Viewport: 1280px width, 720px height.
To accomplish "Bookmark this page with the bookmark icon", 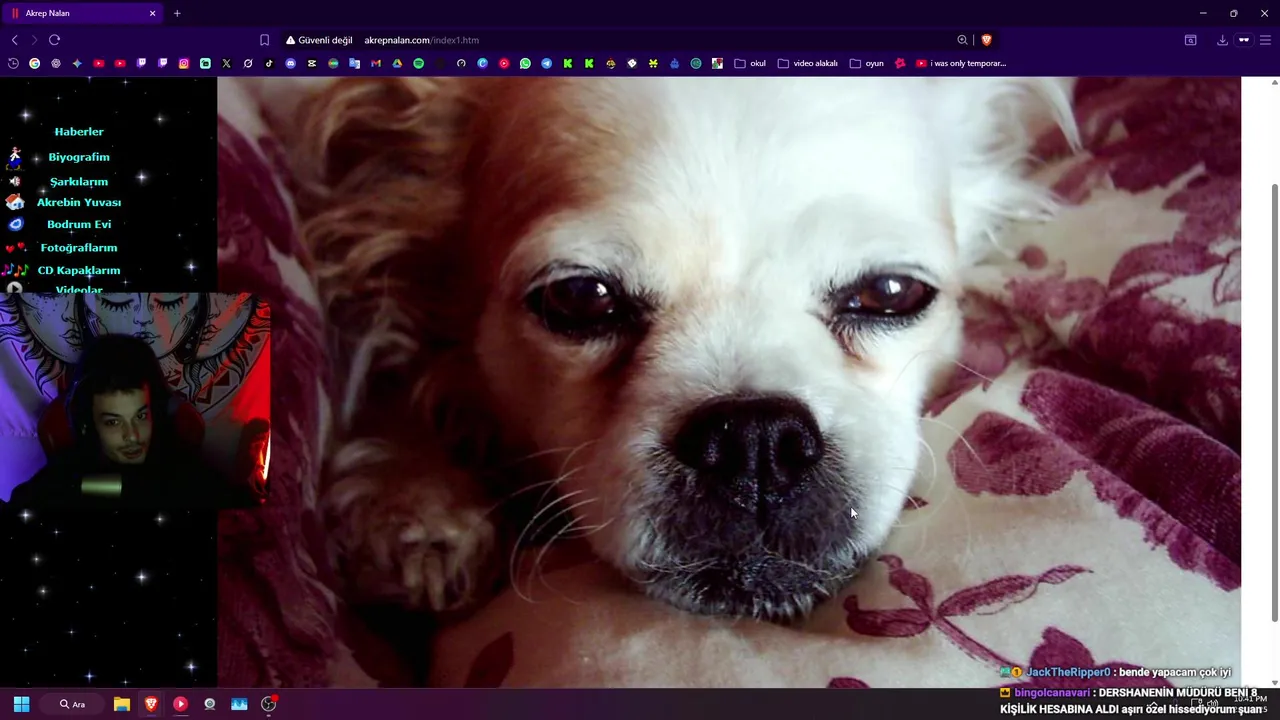I will 264,40.
